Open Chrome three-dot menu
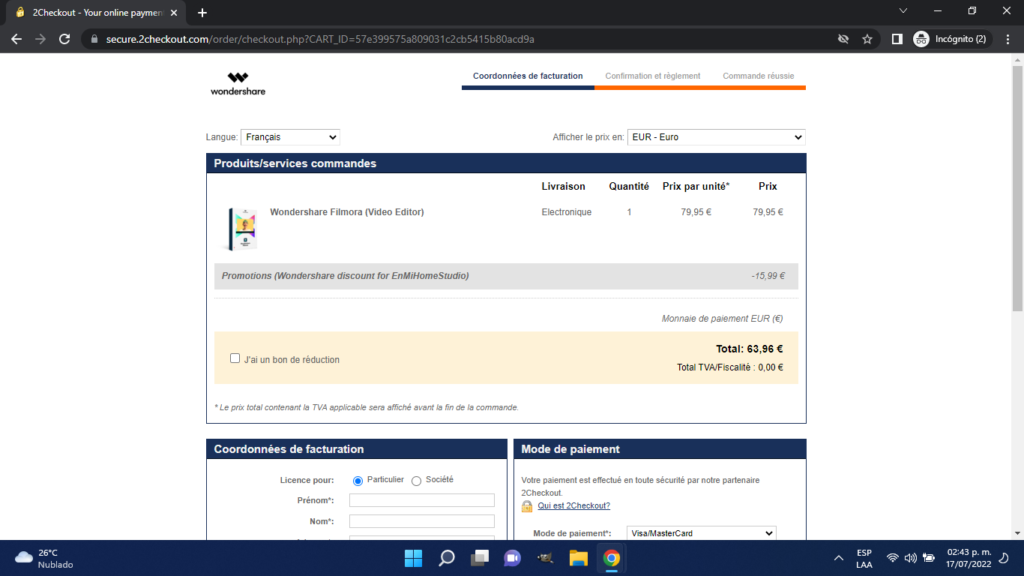Viewport: 1024px width, 576px height. 1008,39
